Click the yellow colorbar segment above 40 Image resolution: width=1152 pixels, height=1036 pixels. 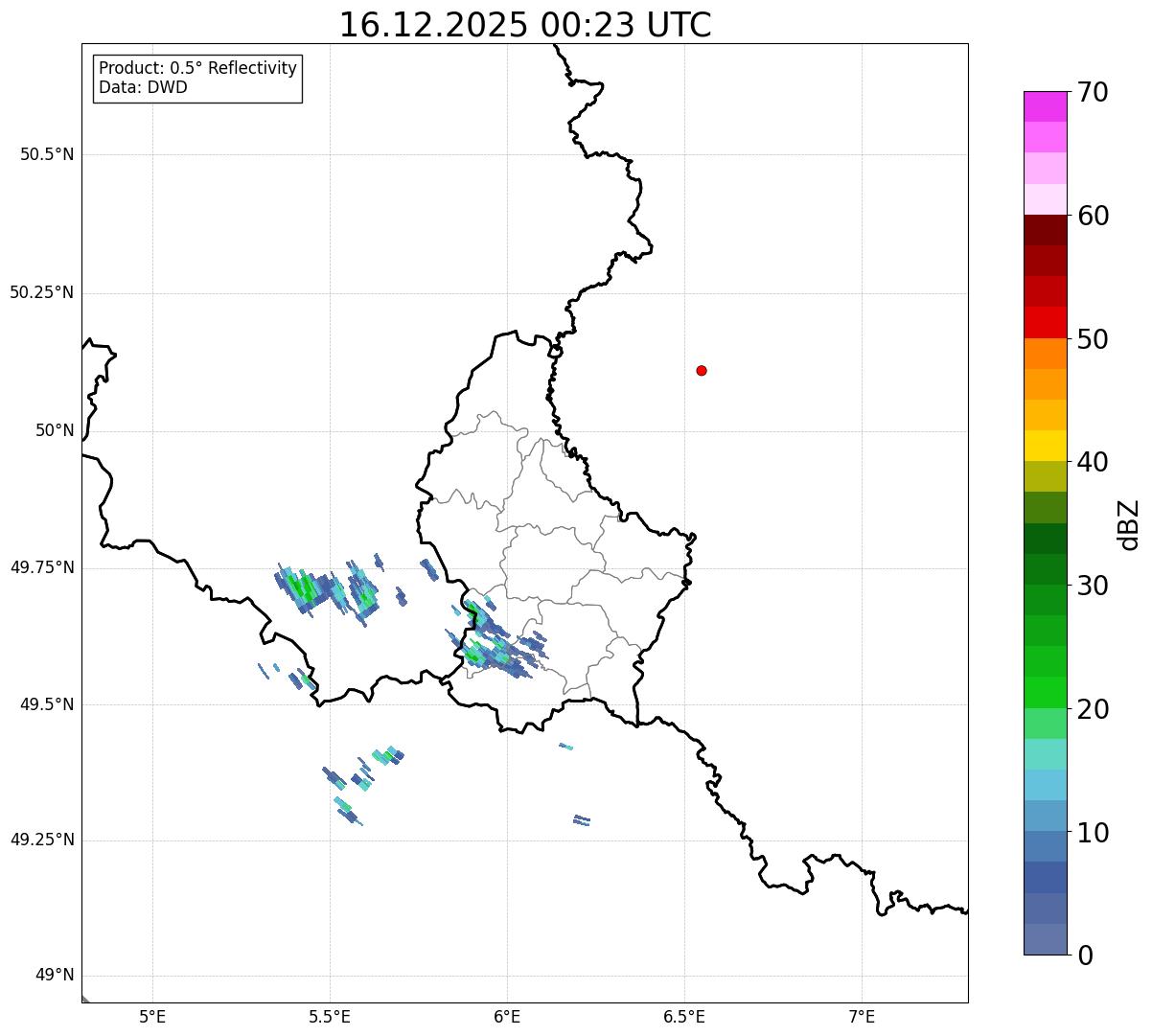coord(1045,446)
